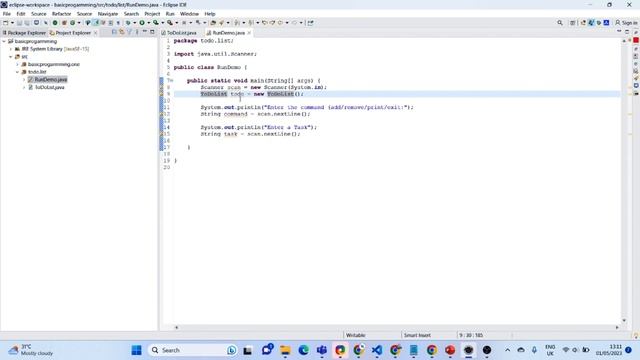Select RunDemo.java in the explorer
Screen dimensions: 640x360
(47, 80)
